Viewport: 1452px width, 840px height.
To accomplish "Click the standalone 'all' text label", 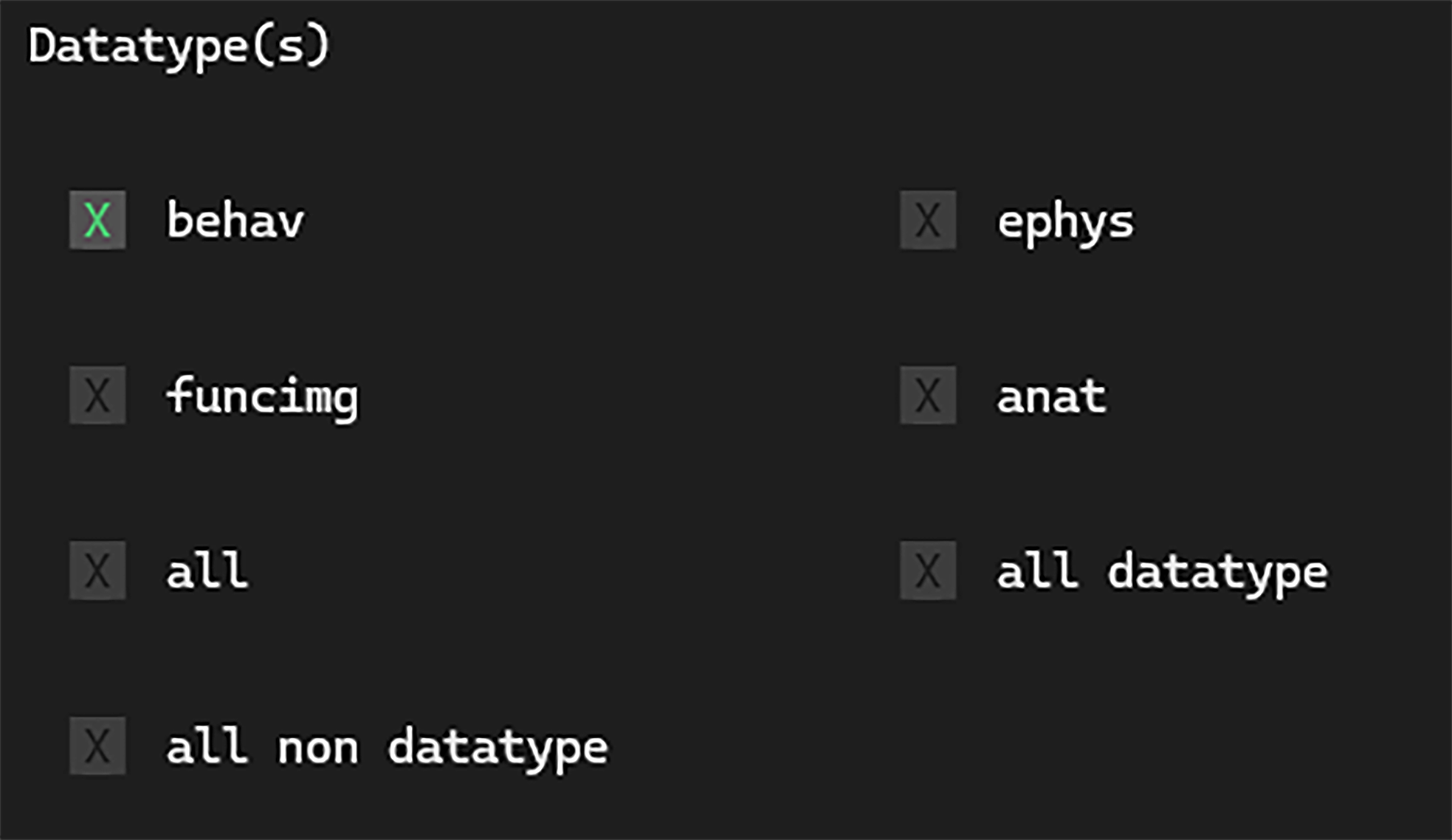I will [207, 571].
